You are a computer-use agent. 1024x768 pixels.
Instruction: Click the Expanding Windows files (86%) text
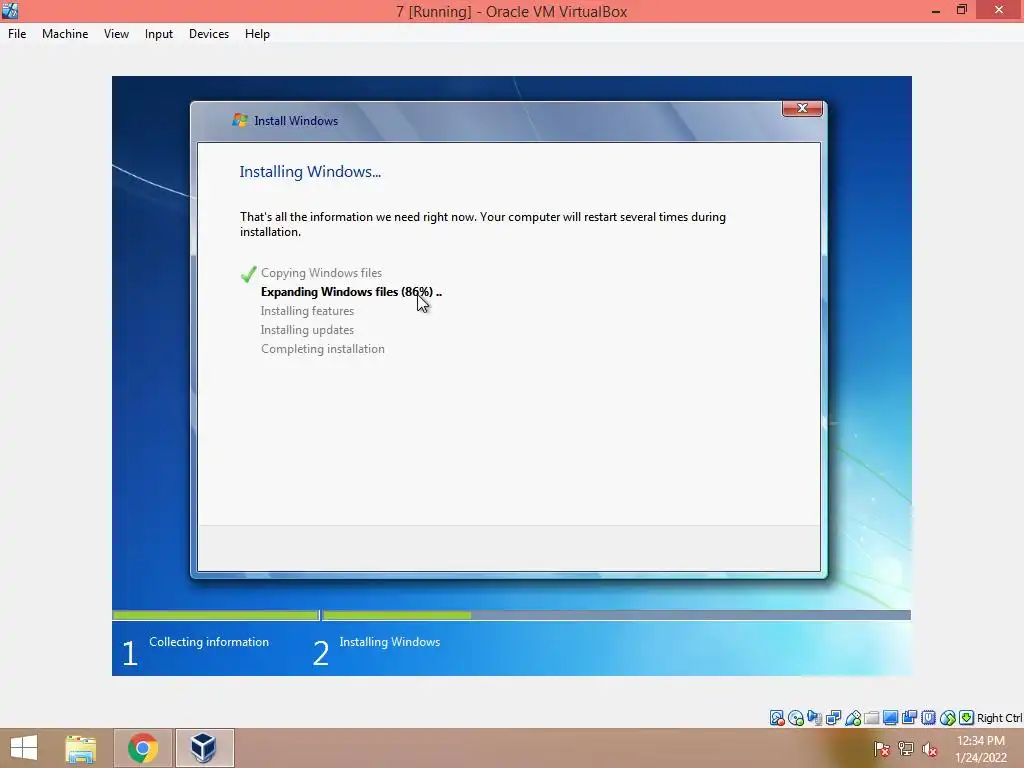(351, 292)
